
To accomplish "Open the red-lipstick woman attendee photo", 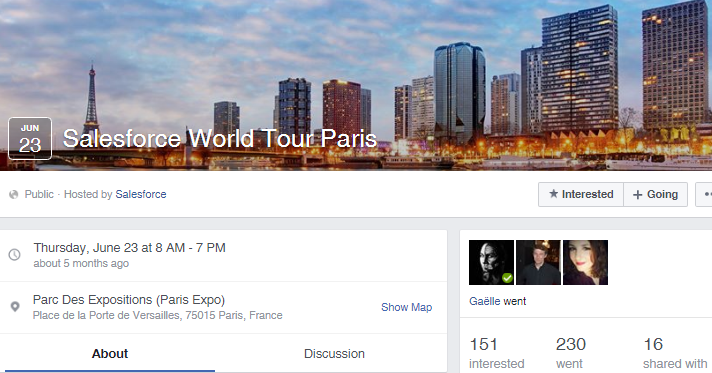I will [x=585, y=263].
